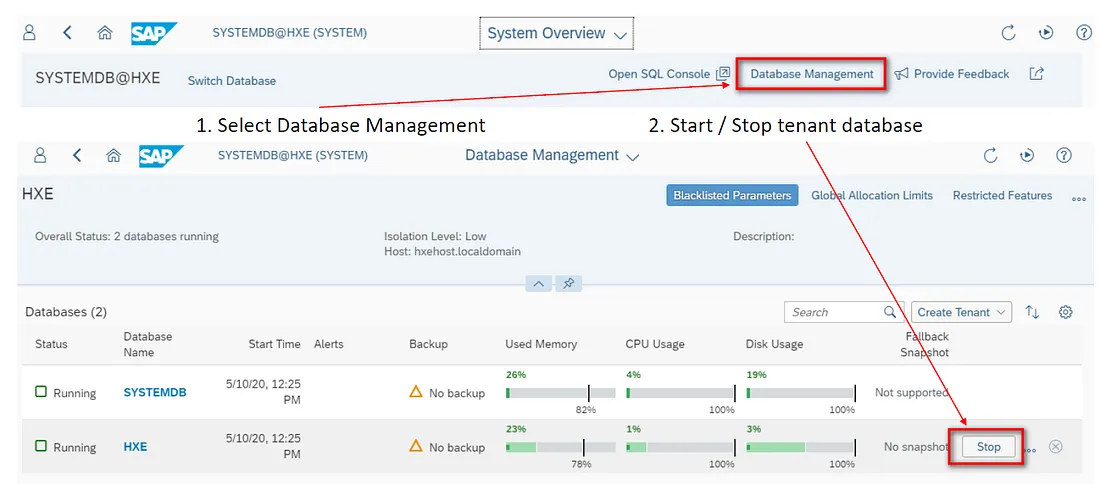1100x484 pixels.
Task: Open Restricted Features
Action: 1002,196
